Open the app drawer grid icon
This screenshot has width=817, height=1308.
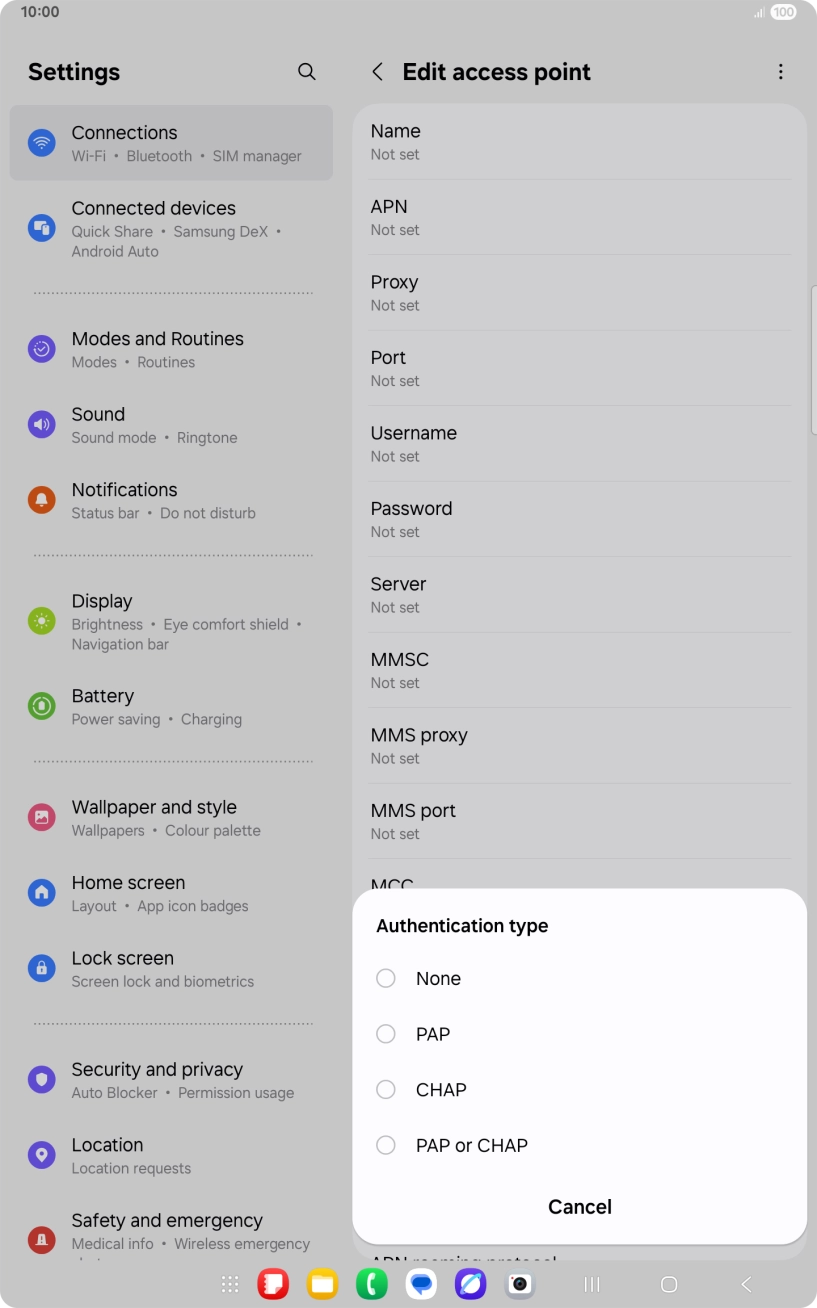[230, 1284]
